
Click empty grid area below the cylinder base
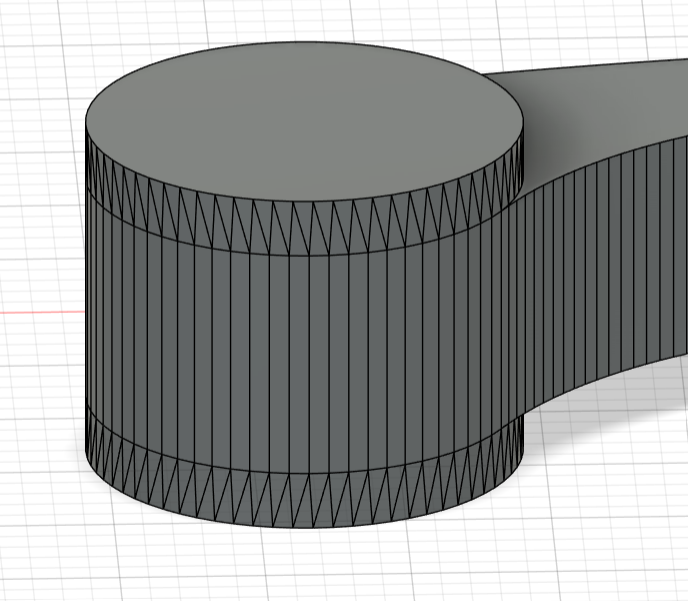[x=300, y=565]
